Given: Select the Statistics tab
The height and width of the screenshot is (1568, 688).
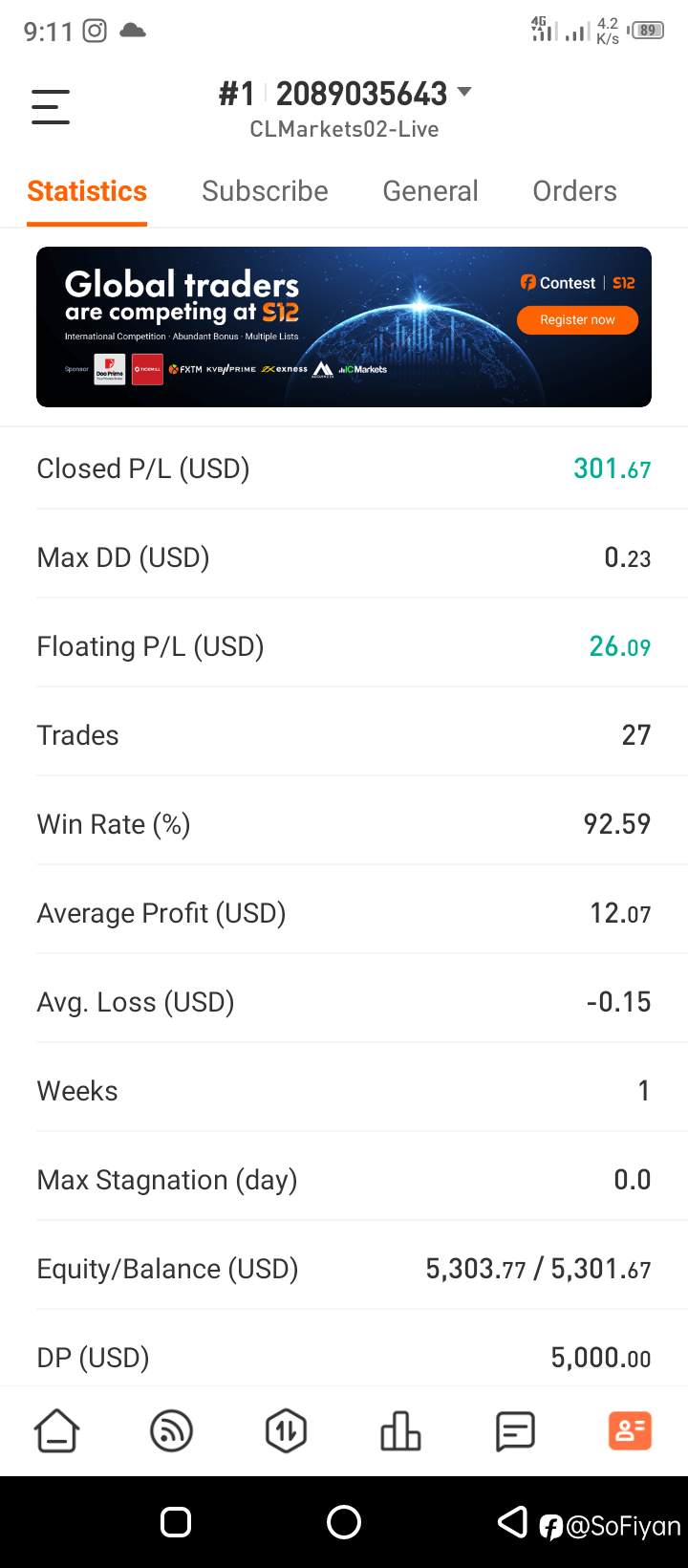Looking at the screenshot, I should pos(87,191).
